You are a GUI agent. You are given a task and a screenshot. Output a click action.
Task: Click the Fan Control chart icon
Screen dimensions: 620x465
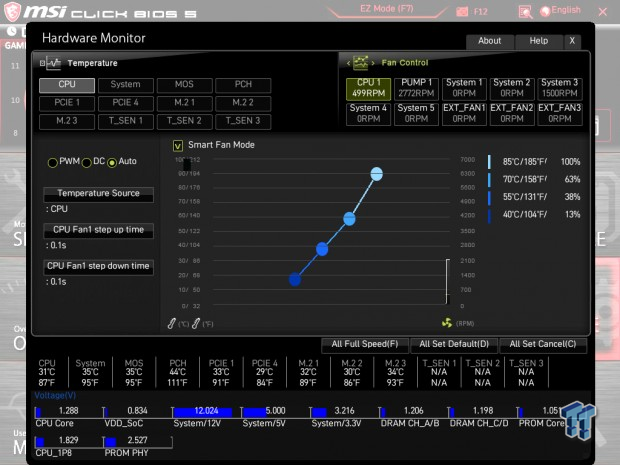click(x=360, y=63)
